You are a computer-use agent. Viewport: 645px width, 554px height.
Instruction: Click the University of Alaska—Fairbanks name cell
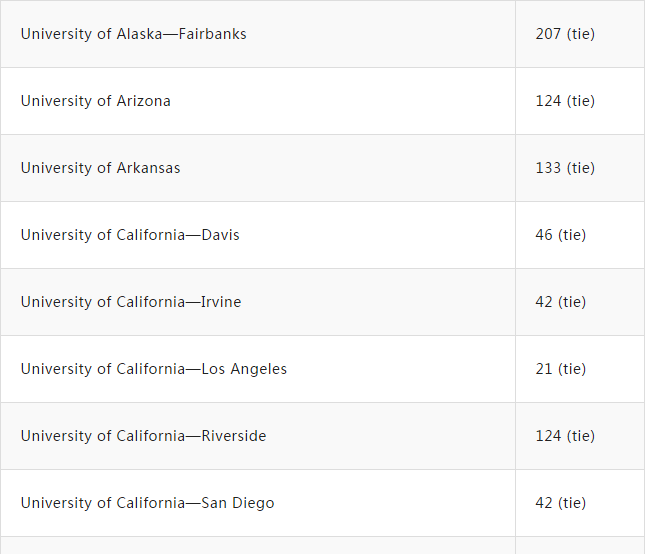click(133, 34)
